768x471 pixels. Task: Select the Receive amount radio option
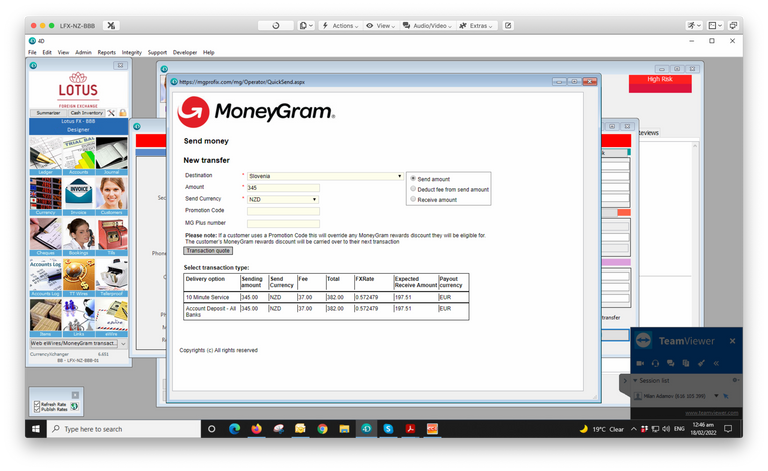pos(413,199)
